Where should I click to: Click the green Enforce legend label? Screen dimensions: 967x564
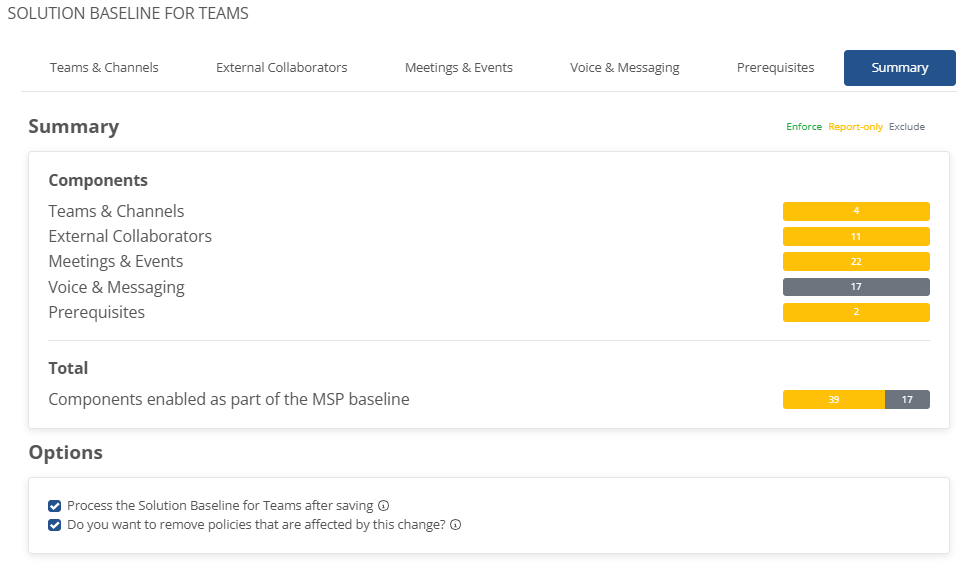(804, 126)
